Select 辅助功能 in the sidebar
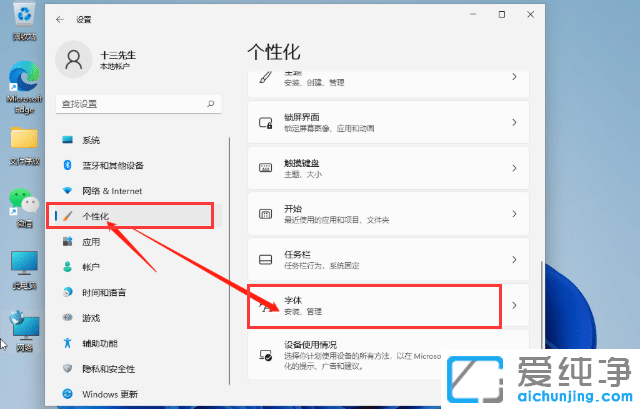This screenshot has width=641, height=409. 139,343
